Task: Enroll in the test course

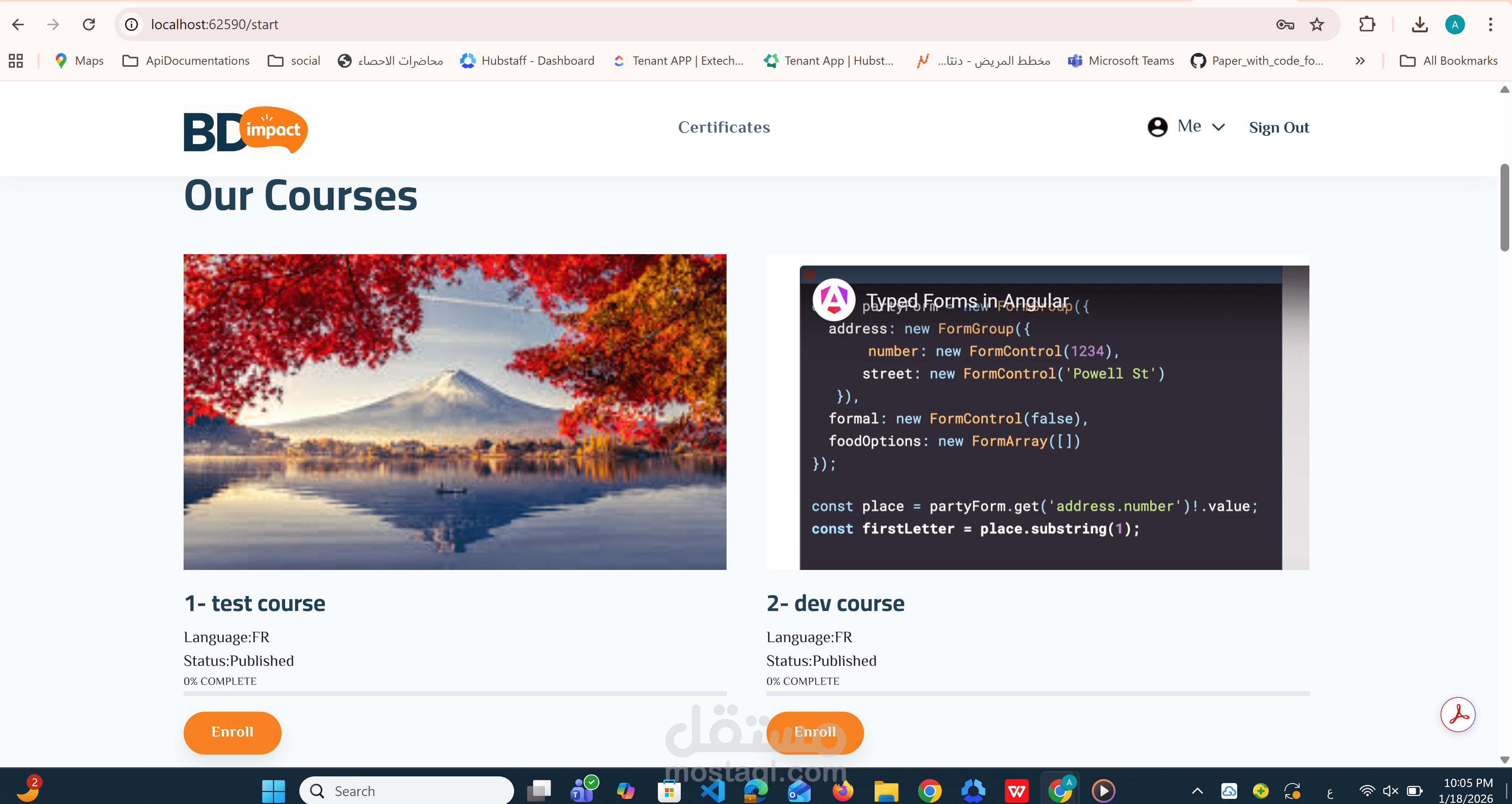Action: [232, 732]
